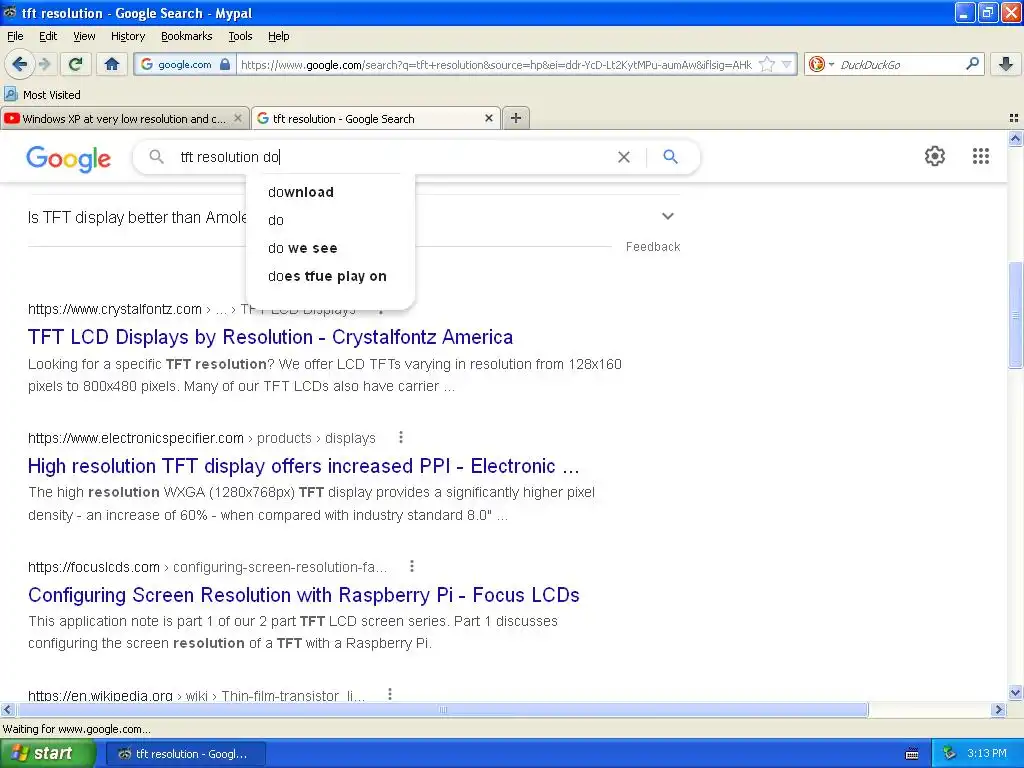Image resolution: width=1024 pixels, height=768 pixels.
Task: Click the horizontal scrollbar left arrow
Action: tap(7, 709)
